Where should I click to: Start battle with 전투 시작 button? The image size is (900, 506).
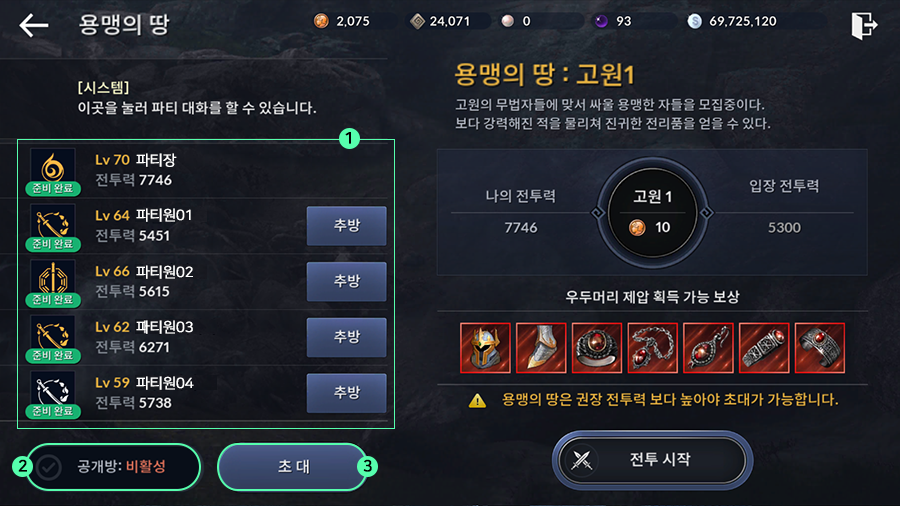point(652,460)
